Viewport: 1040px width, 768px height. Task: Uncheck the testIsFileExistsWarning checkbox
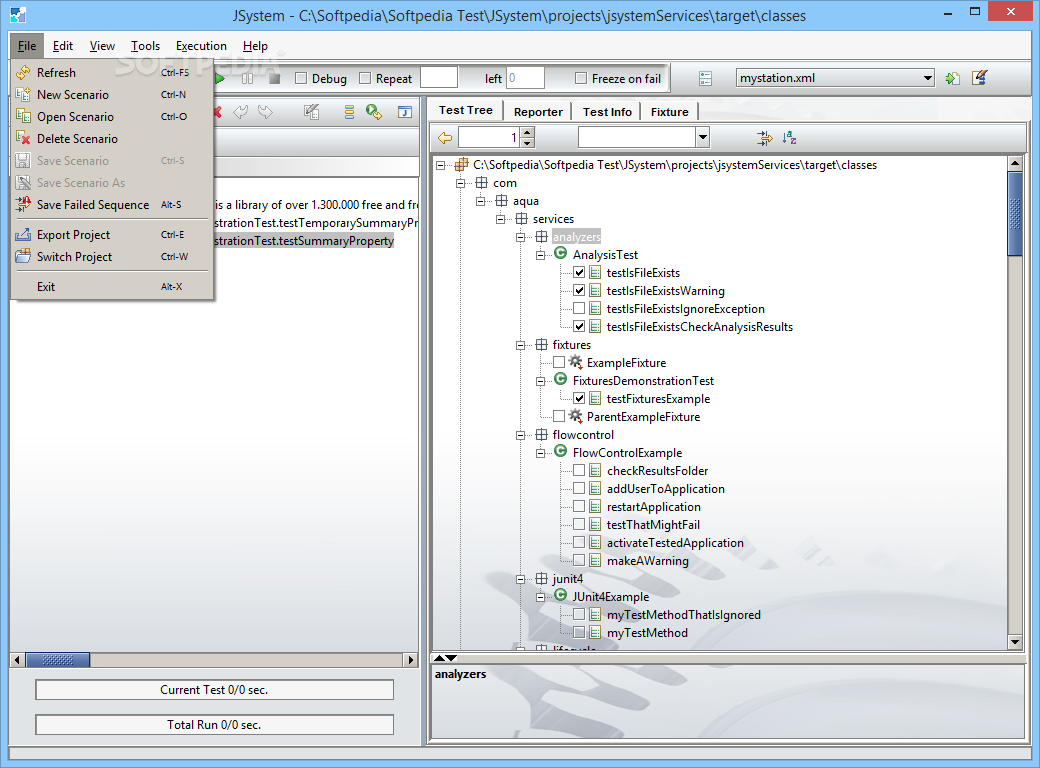(x=579, y=290)
